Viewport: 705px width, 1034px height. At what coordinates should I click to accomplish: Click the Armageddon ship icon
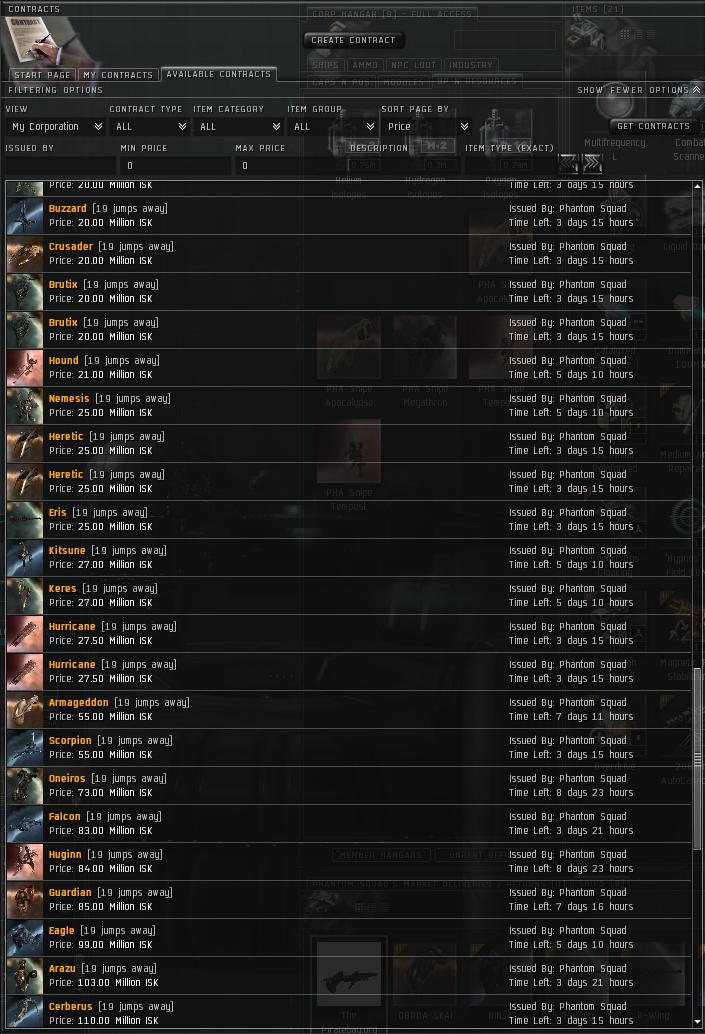[25, 710]
